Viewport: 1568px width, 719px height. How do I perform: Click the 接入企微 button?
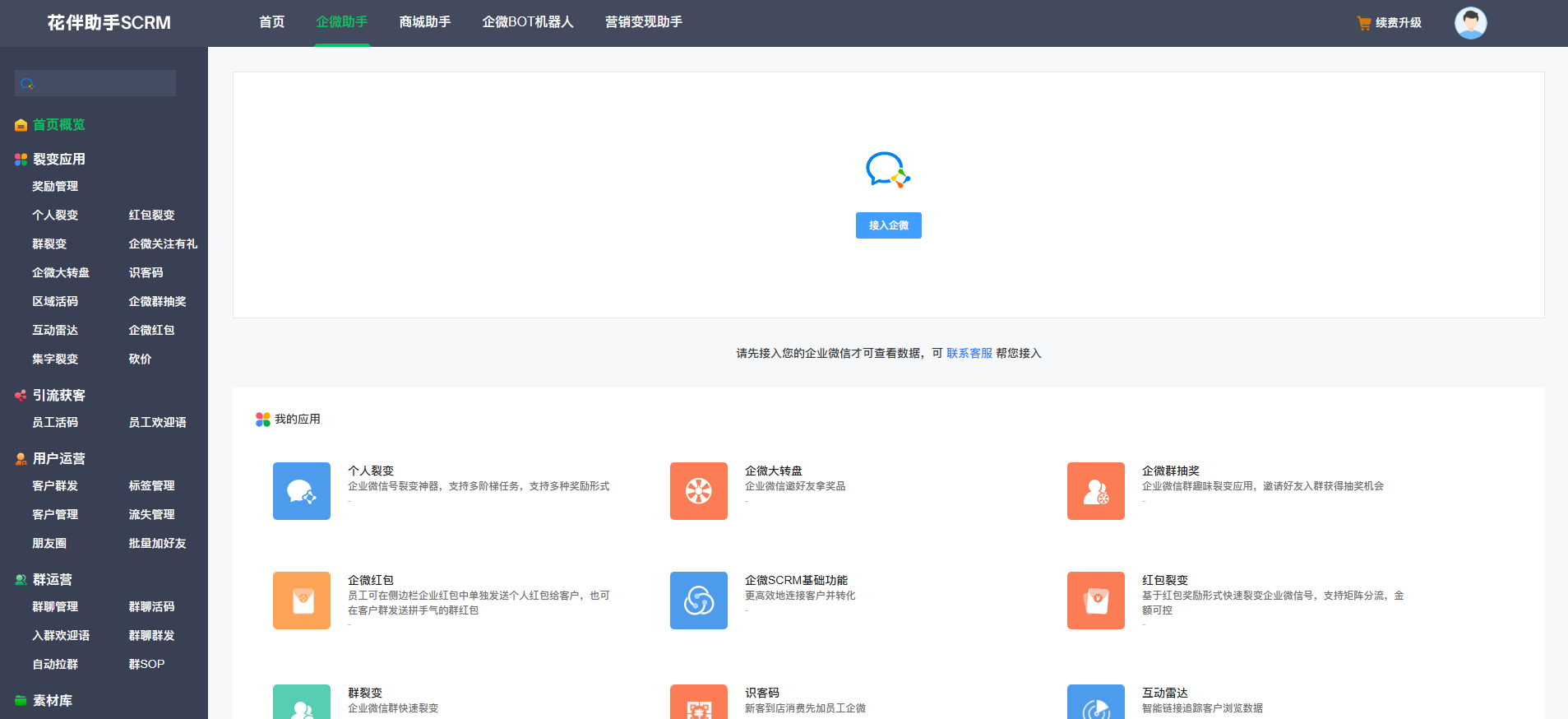point(889,225)
